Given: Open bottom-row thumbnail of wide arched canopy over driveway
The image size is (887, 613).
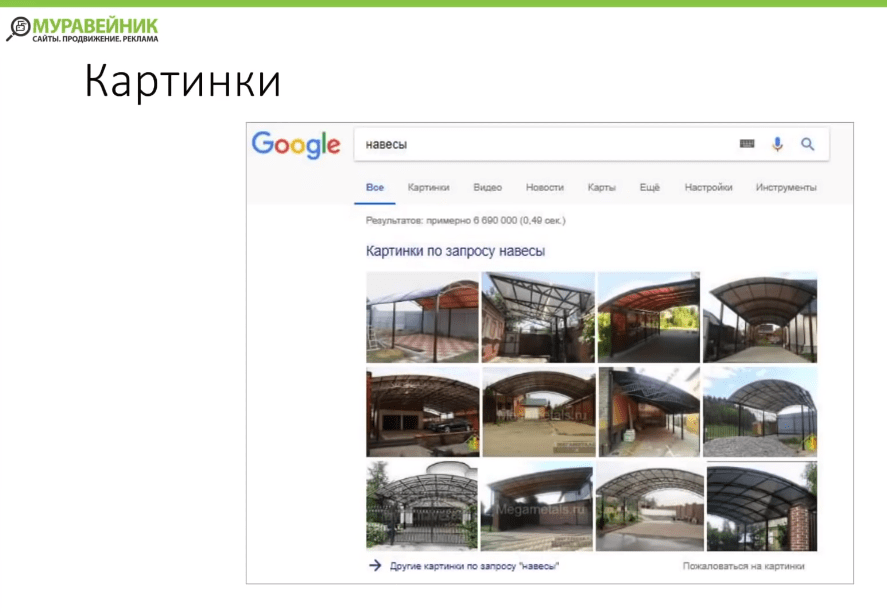Looking at the screenshot, I should click(650, 506).
